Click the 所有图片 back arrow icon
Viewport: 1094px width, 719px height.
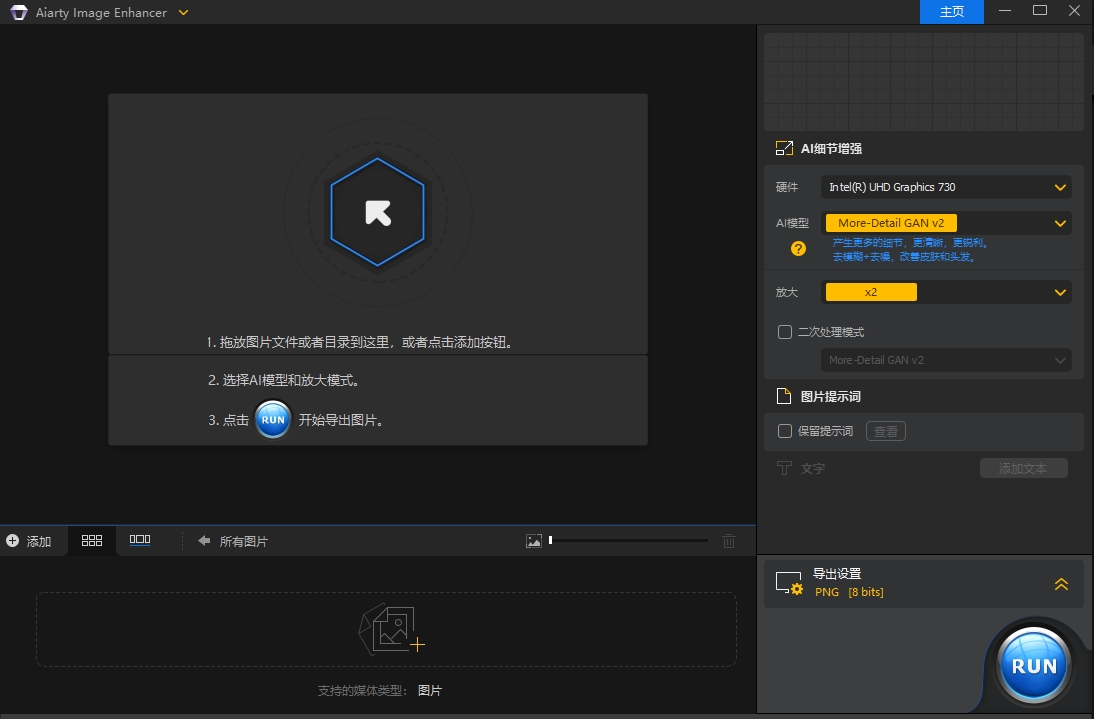204,540
